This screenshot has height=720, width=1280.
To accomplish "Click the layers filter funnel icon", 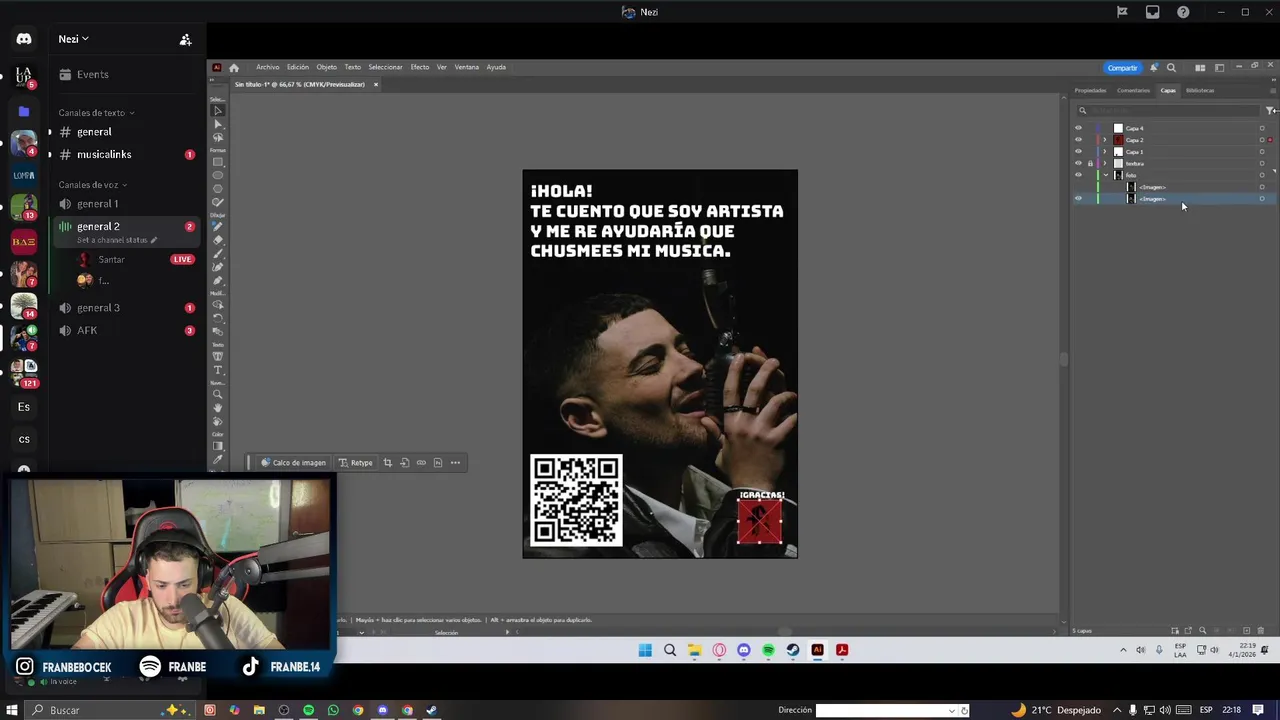I will (1271, 111).
